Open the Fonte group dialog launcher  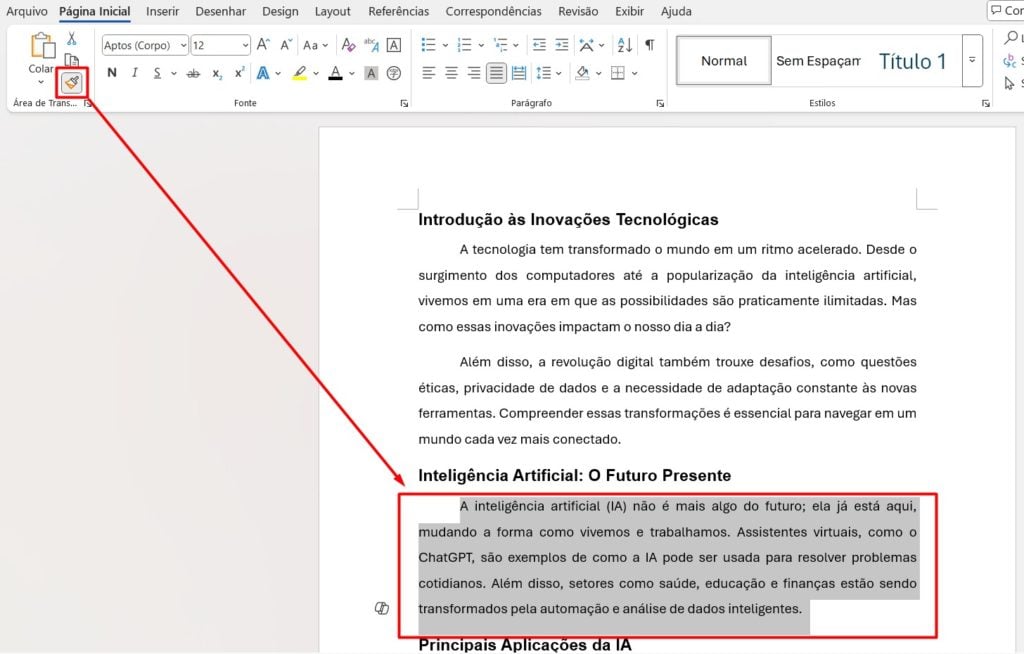pyautogui.click(x=404, y=103)
